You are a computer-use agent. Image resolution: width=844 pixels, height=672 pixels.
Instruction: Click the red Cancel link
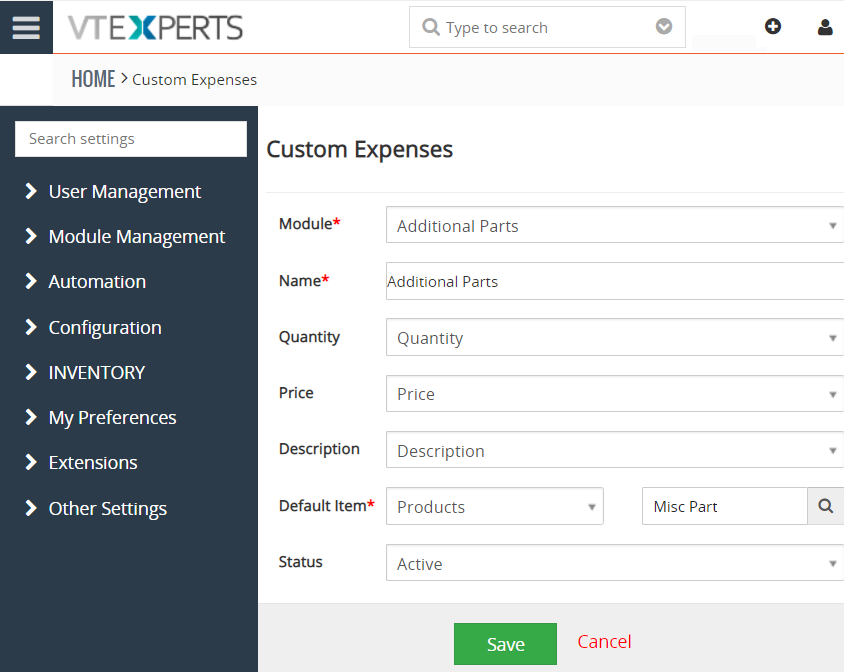coord(604,642)
